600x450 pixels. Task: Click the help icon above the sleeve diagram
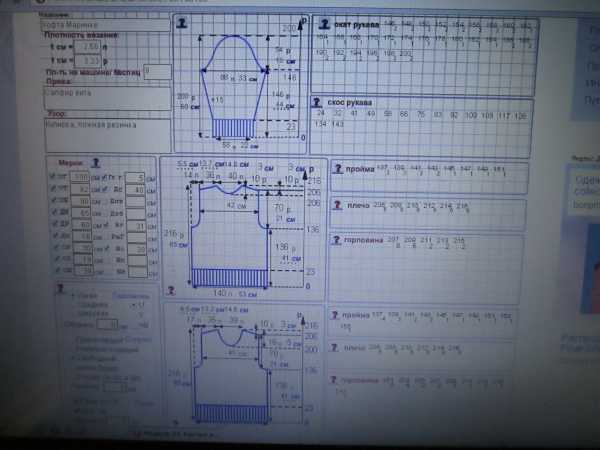[183, 22]
